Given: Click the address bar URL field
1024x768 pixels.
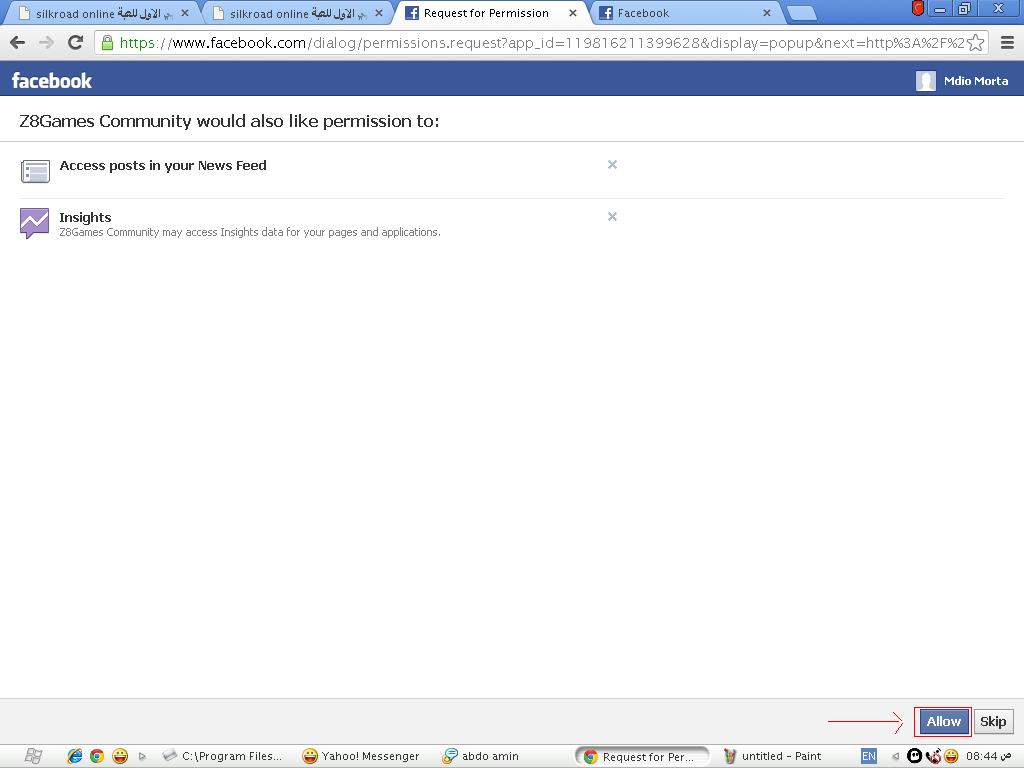Looking at the screenshot, I should click(x=542, y=43).
